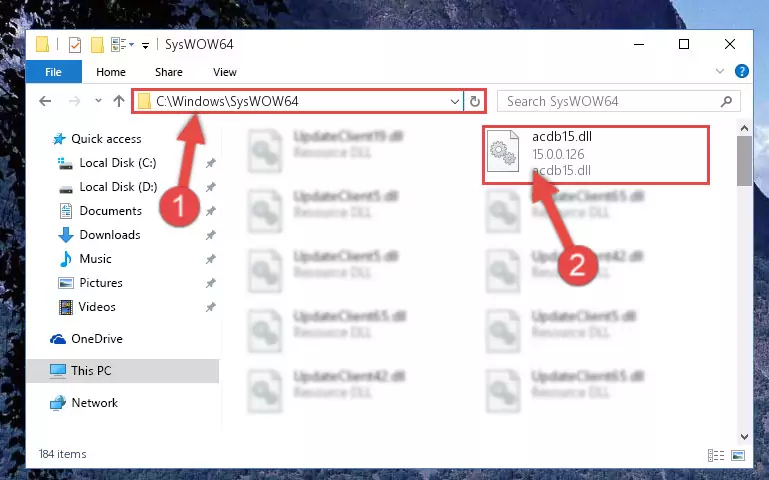Minimize the SysWOW64 window

click(639, 45)
